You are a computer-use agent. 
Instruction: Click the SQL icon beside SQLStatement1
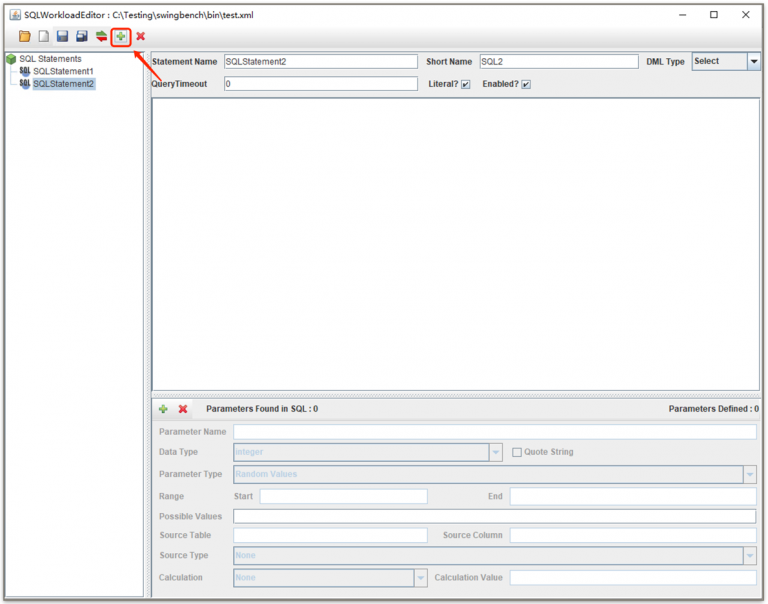pos(25,72)
